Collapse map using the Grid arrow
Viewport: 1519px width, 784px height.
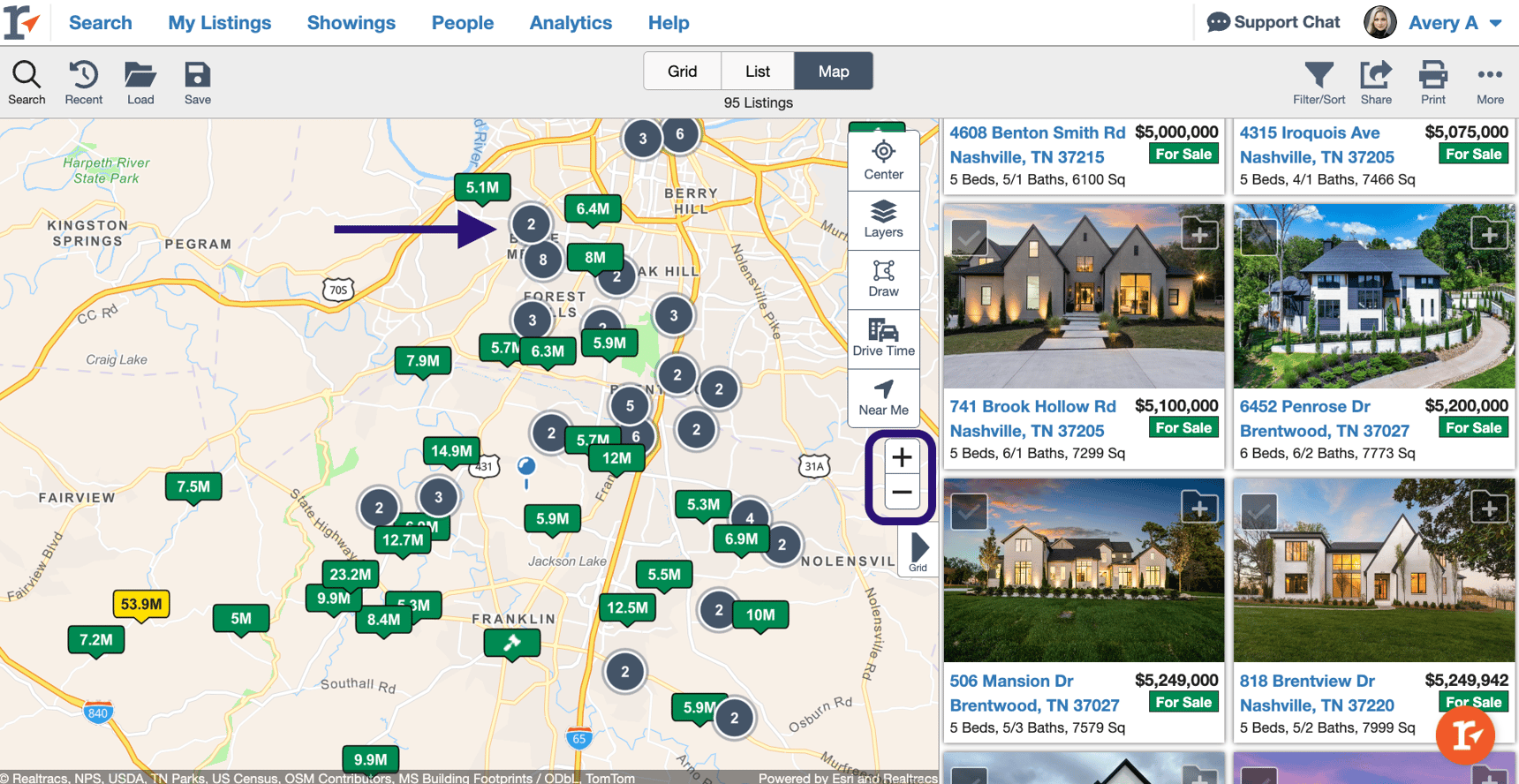point(918,551)
